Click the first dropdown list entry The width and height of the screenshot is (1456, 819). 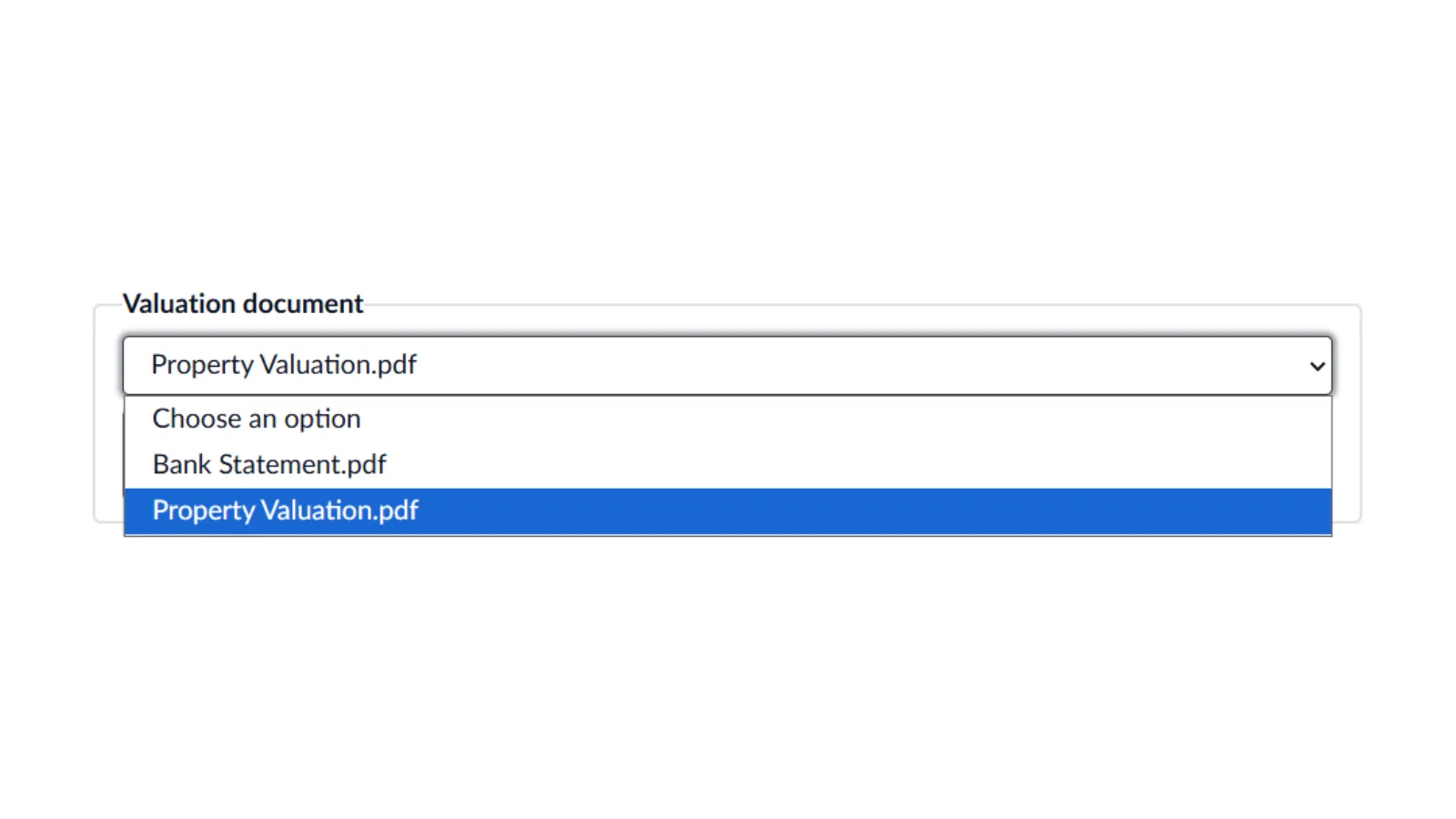pos(257,419)
